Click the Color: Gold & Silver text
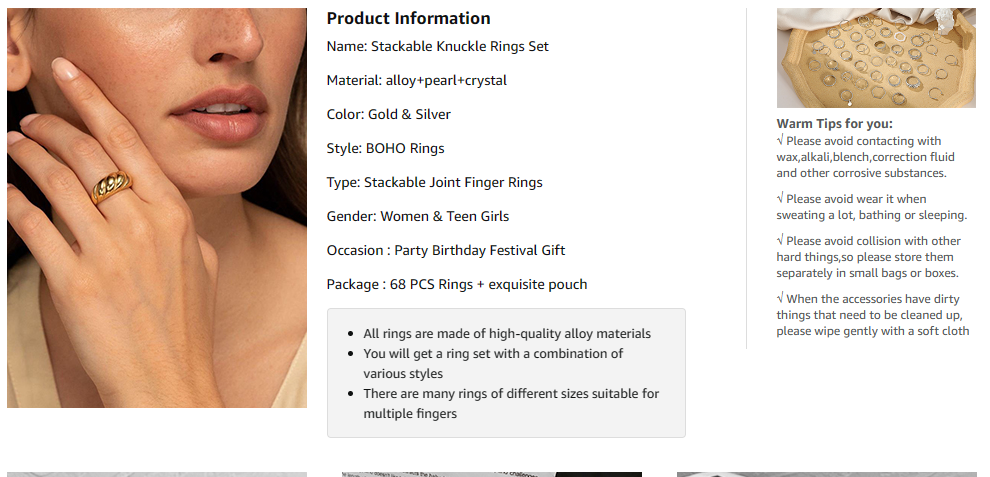The height and width of the screenshot is (477, 990). pos(388,114)
